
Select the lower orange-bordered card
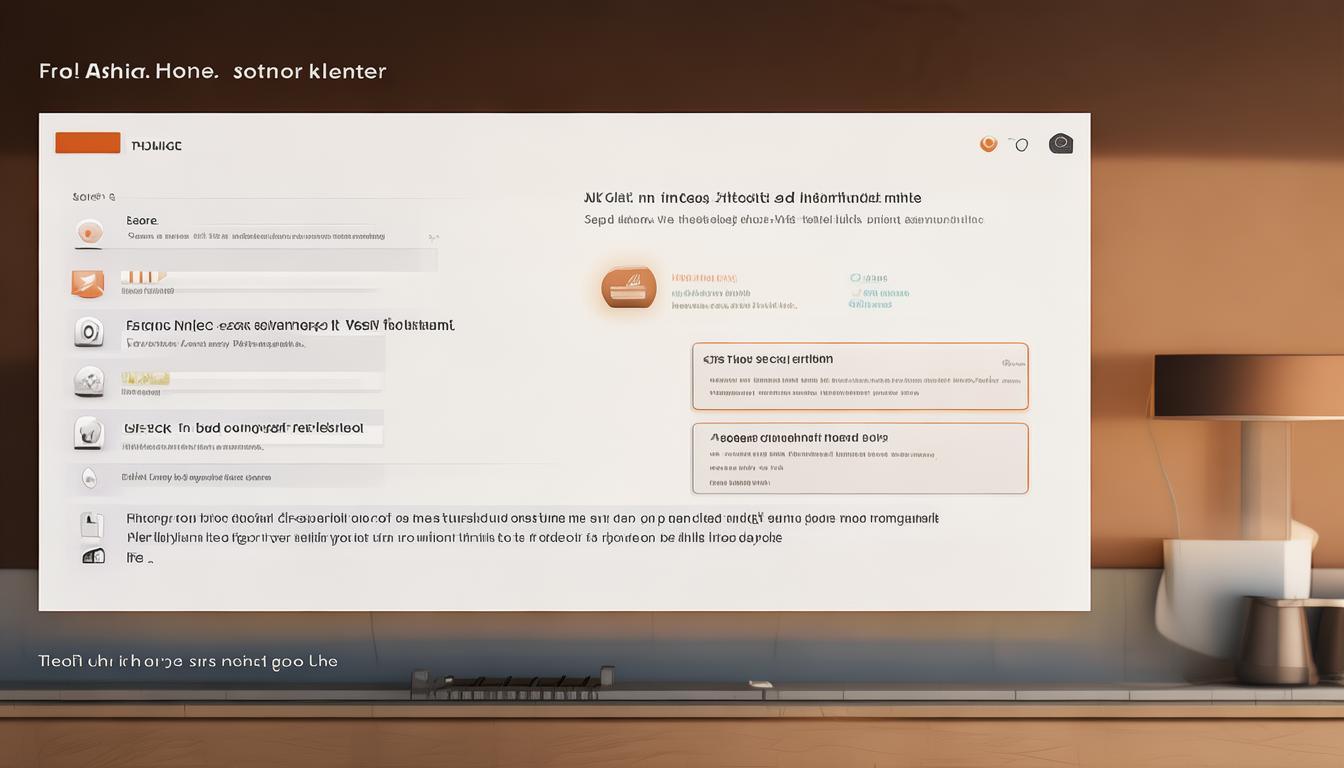tap(859, 458)
